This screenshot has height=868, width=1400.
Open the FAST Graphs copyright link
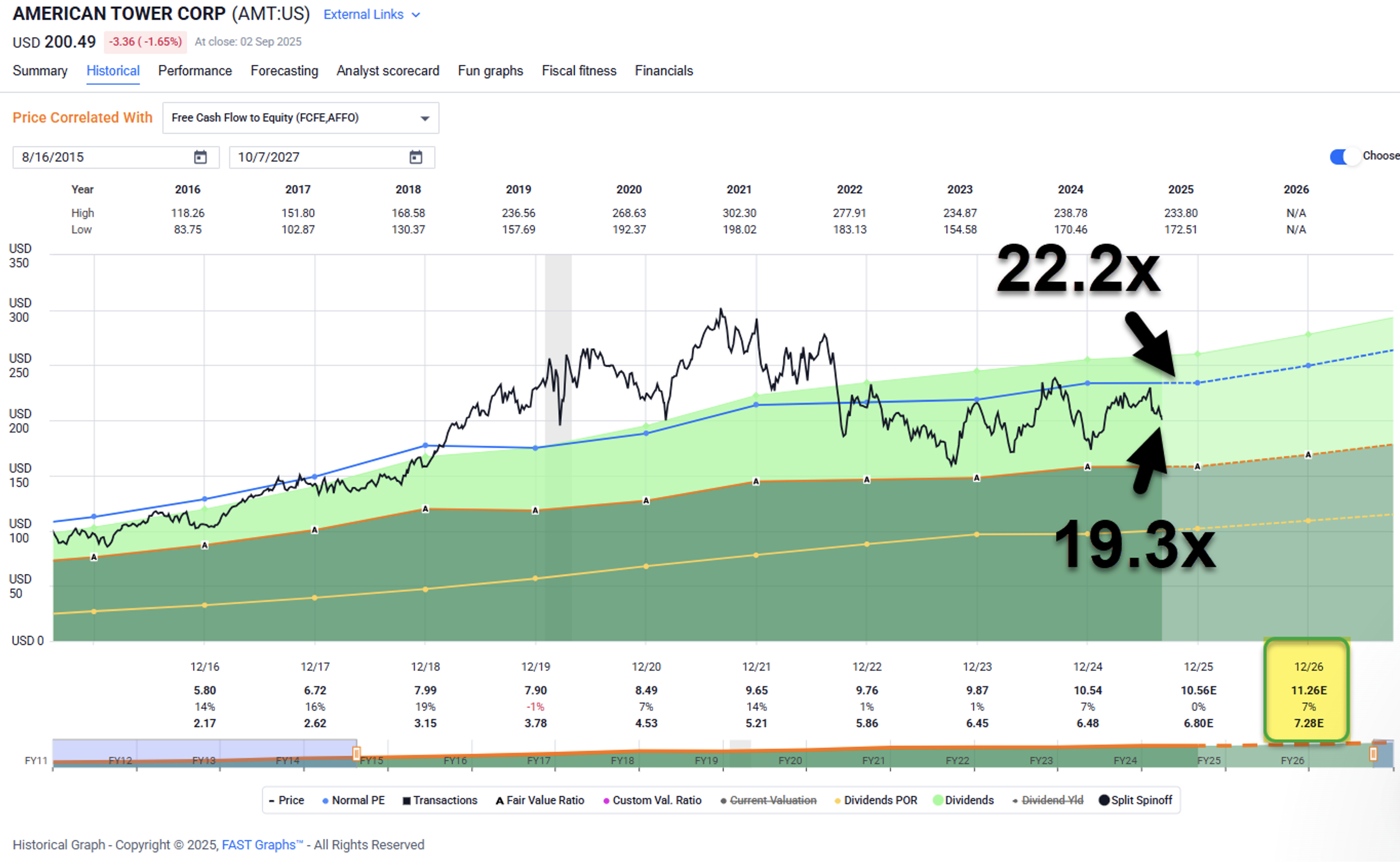pos(262,845)
